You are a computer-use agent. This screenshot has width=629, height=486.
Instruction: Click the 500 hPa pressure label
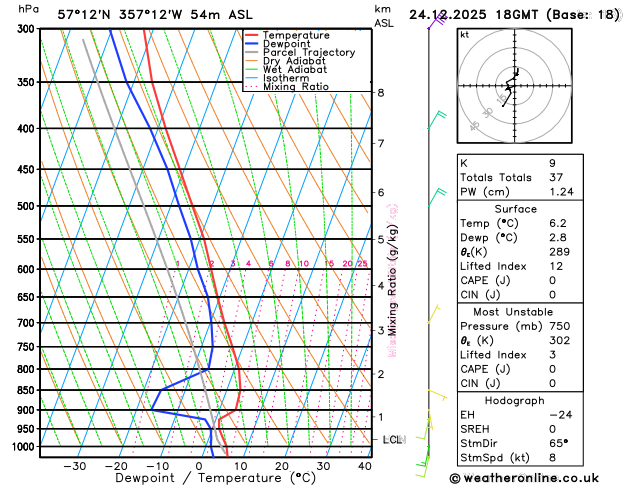tap(27, 206)
